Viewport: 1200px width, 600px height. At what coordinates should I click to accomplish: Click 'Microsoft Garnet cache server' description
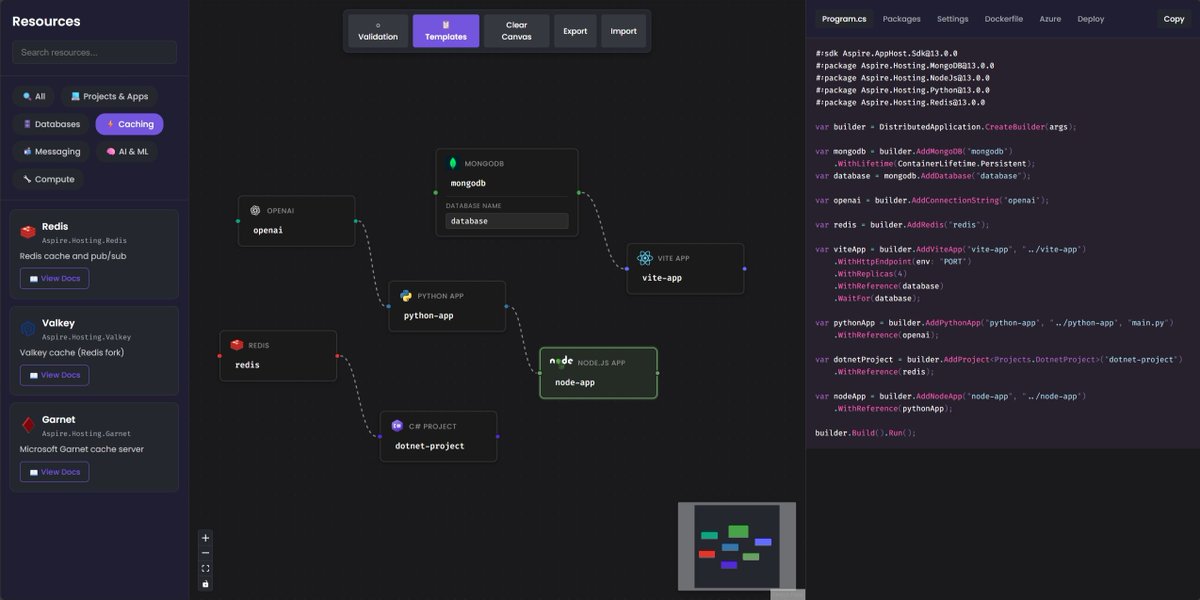82,449
